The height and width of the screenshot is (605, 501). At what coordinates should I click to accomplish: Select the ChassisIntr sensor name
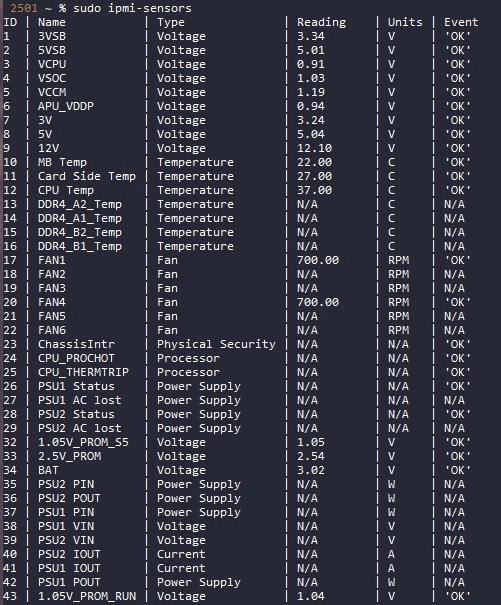pos(76,344)
